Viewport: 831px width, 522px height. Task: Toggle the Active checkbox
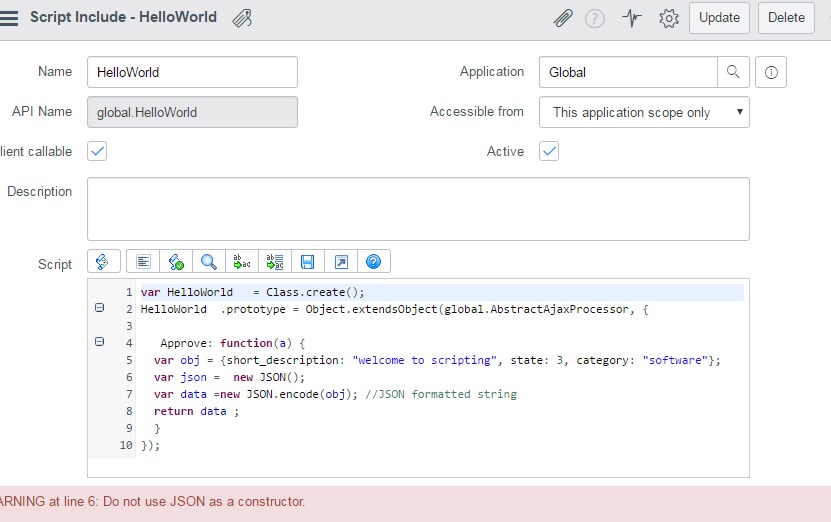coord(549,151)
